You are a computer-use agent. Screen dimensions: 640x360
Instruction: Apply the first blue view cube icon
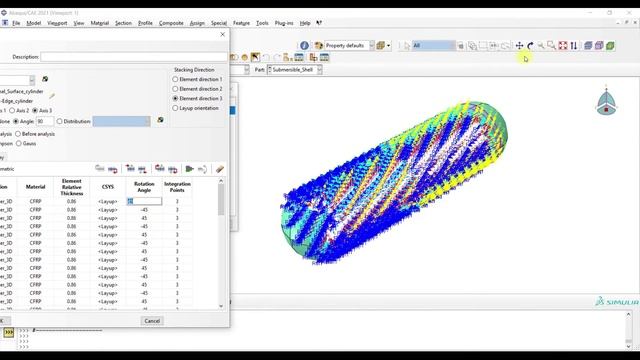click(x=588, y=46)
